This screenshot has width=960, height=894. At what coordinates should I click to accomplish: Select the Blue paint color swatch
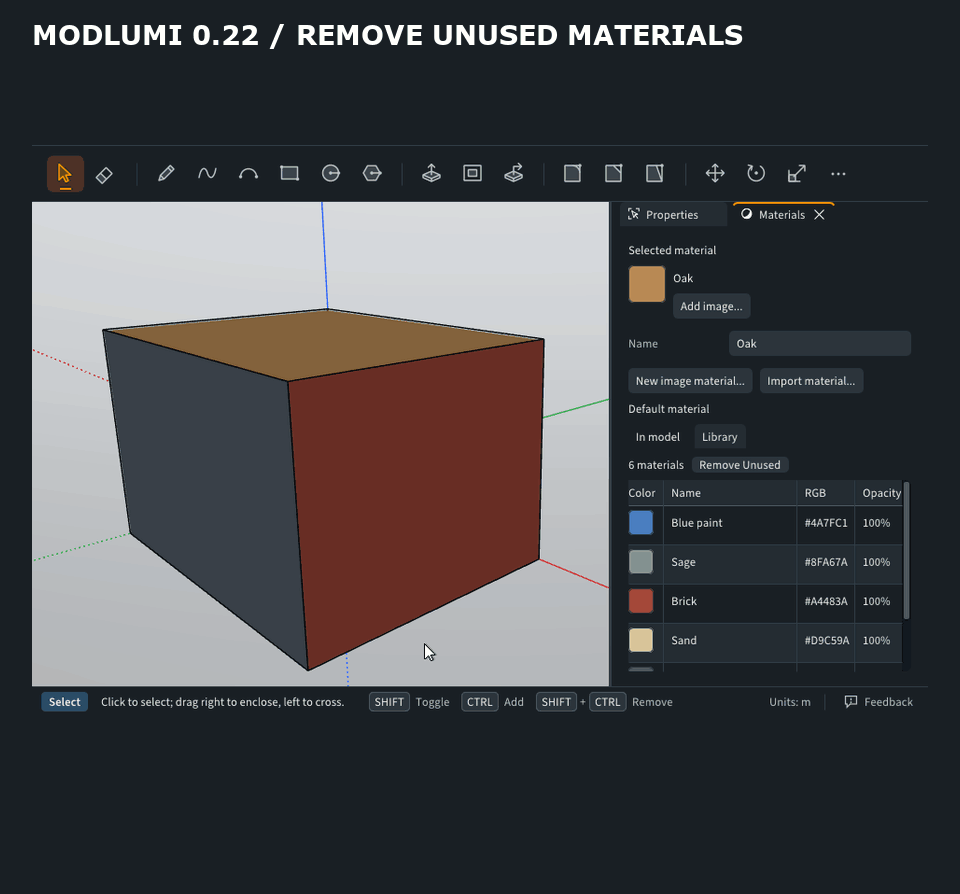click(x=640, y=523)
